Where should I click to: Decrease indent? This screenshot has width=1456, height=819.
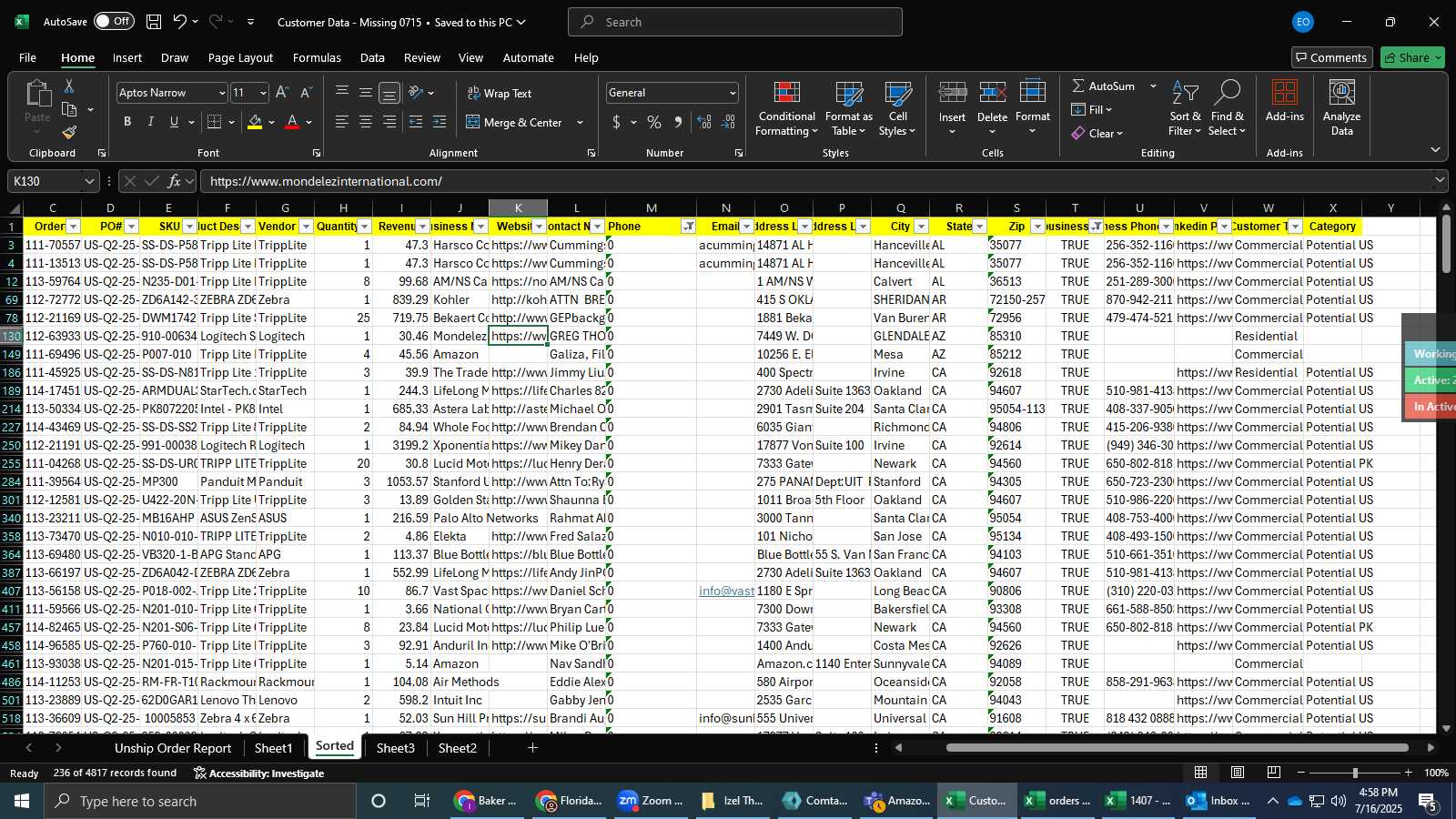(416, 122)
